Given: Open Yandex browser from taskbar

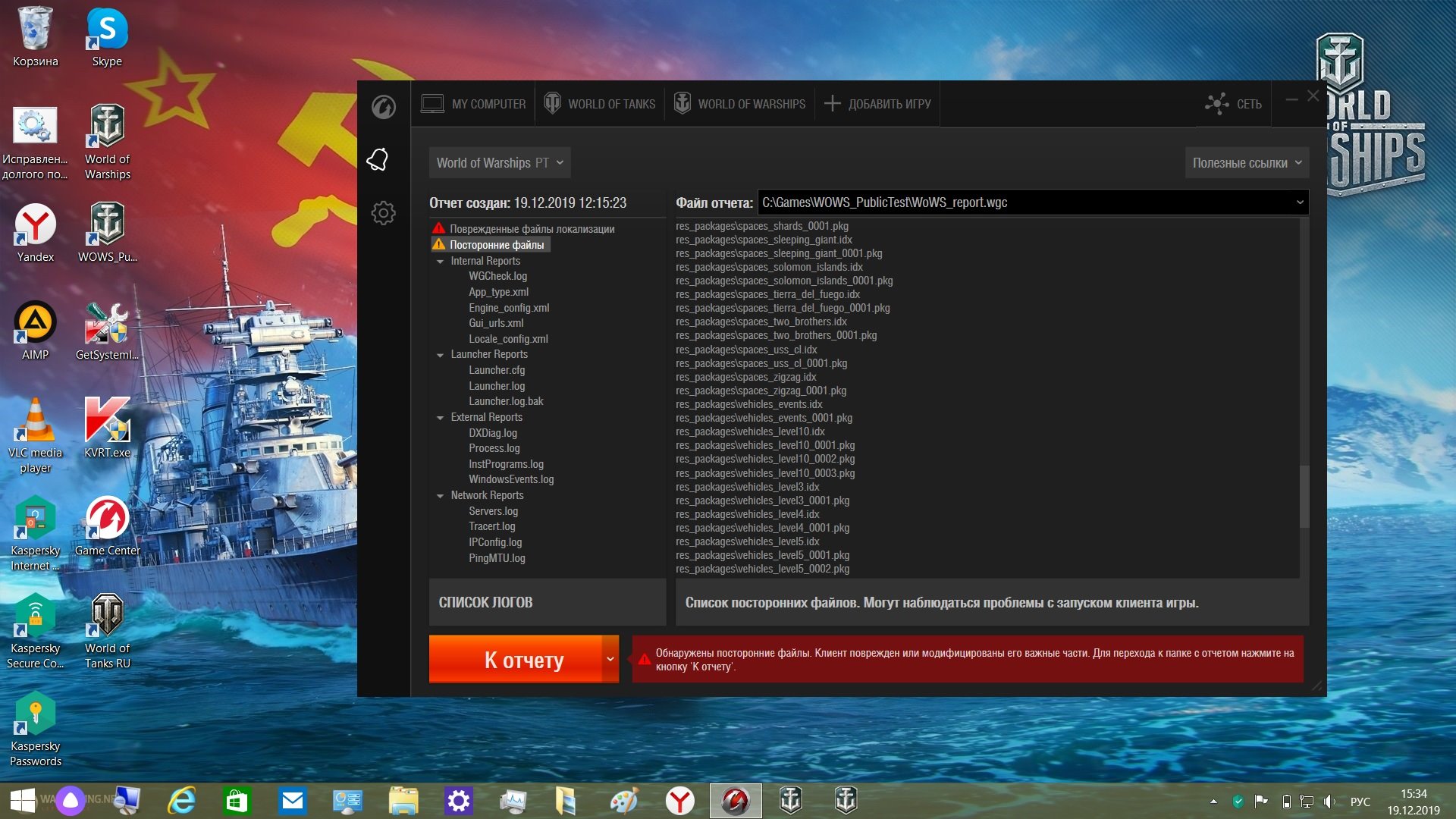Looking at the screenshot, I should (x=679, y=801).
